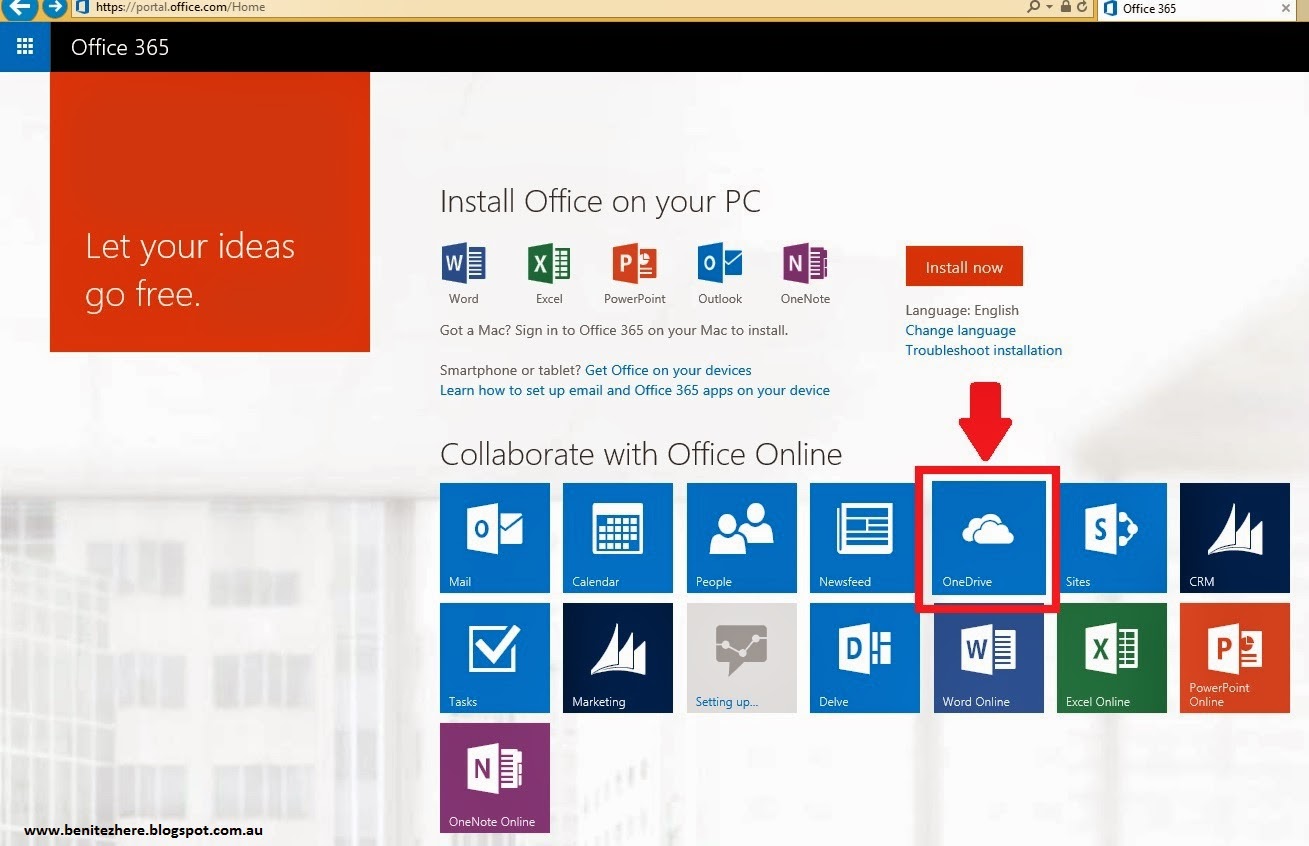
Task: Click the Excel install icon
Action: pos(549,264)
